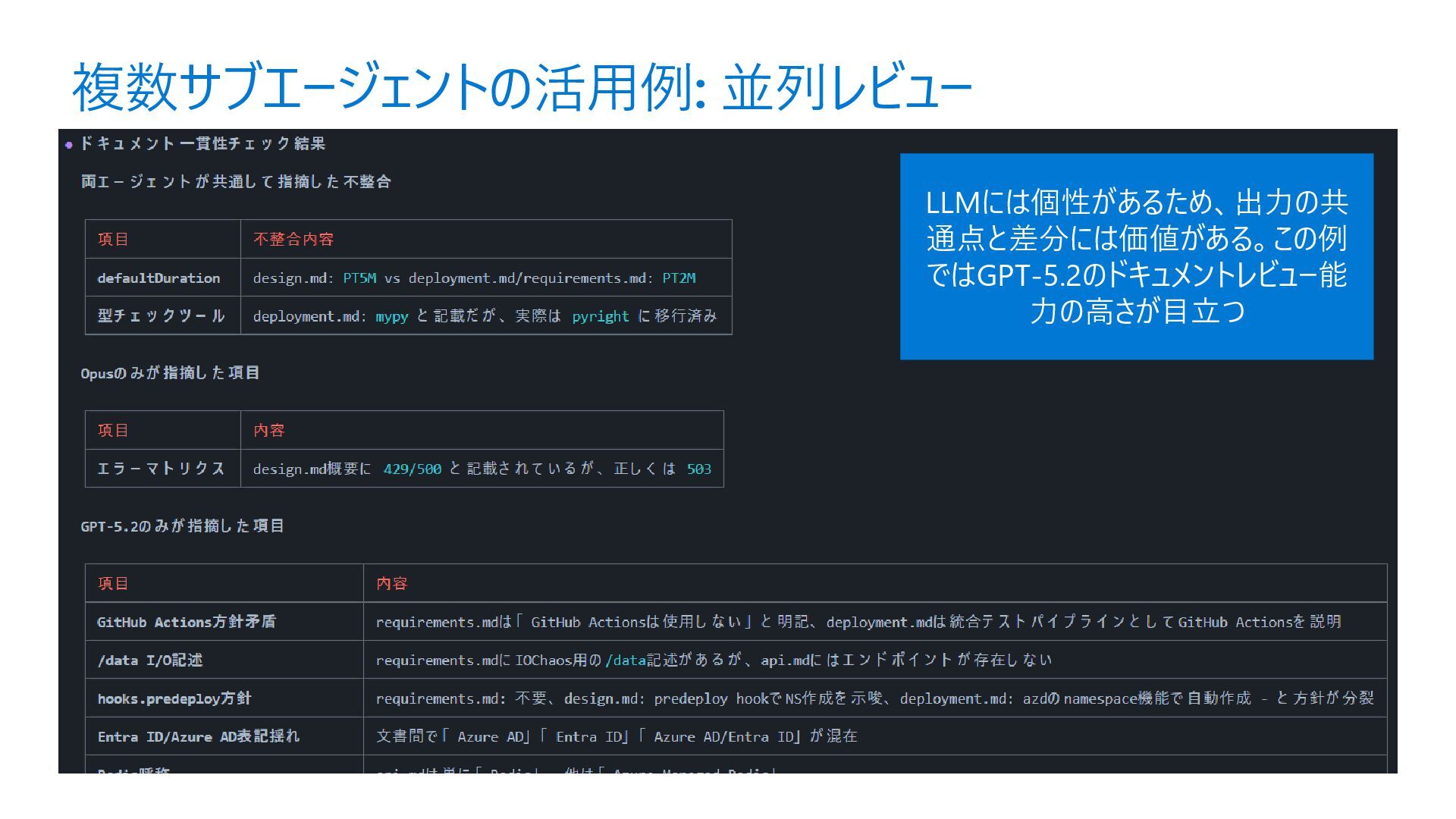This screenshot has width=1456, height=819.
Task: Click the /data I/O記述 row label
Action: pyautogui.click(x=150, y=661)
